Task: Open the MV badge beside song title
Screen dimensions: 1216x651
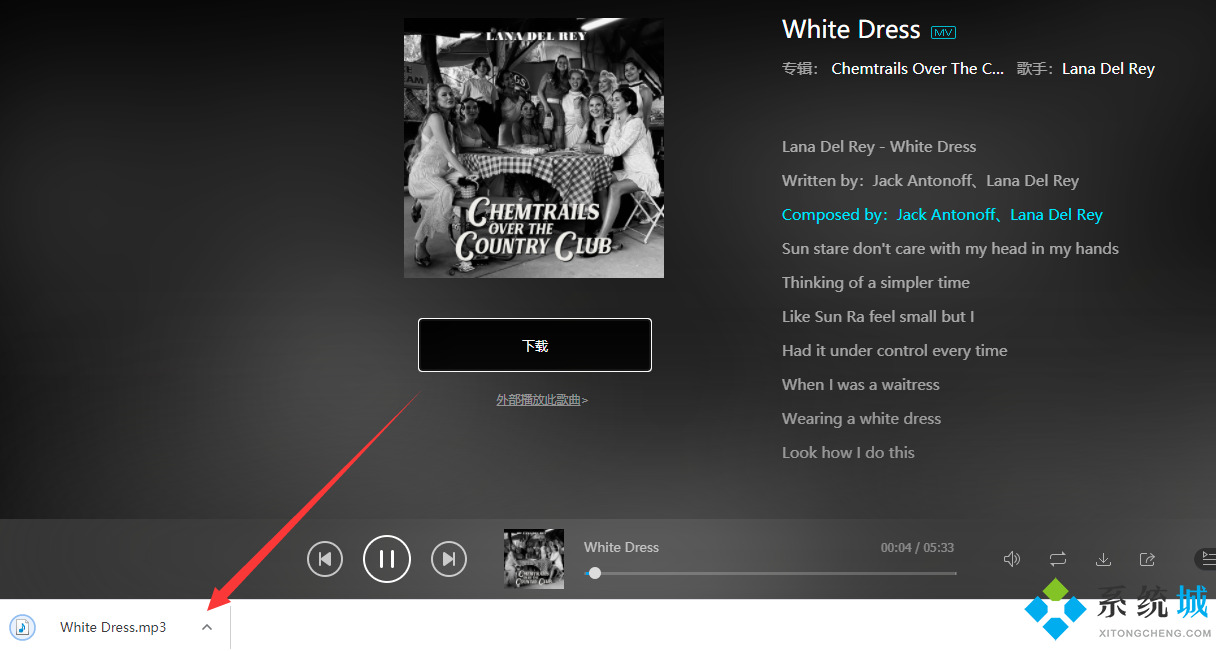Action: [943, 32]
